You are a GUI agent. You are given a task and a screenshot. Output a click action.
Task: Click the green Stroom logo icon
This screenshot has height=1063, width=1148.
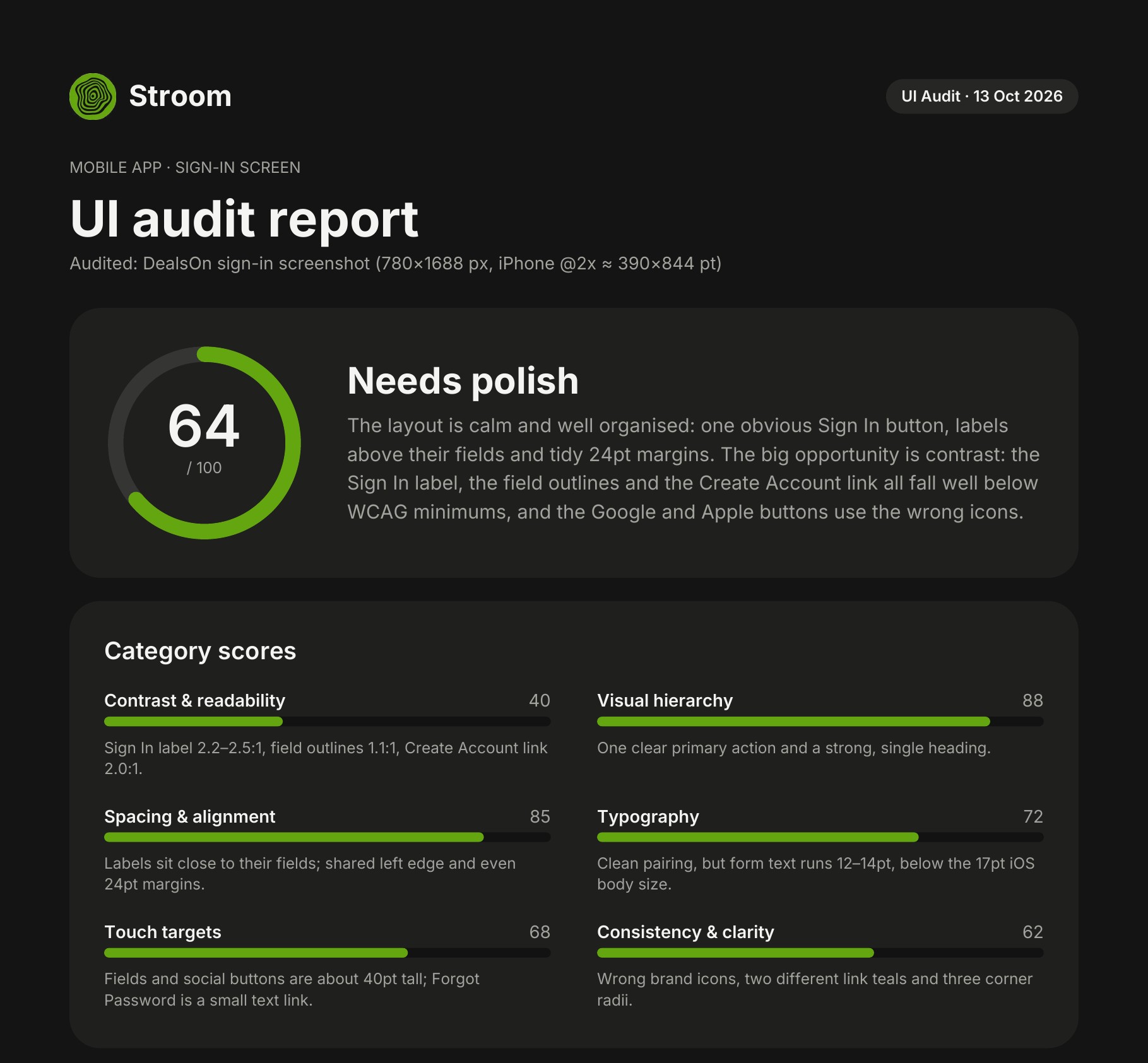[93, 97]
